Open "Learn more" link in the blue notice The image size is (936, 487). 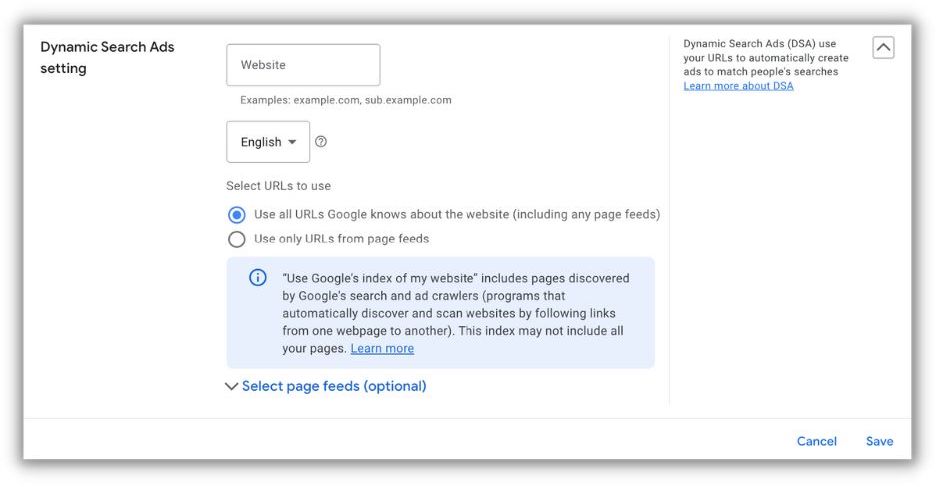coord(382,349)
